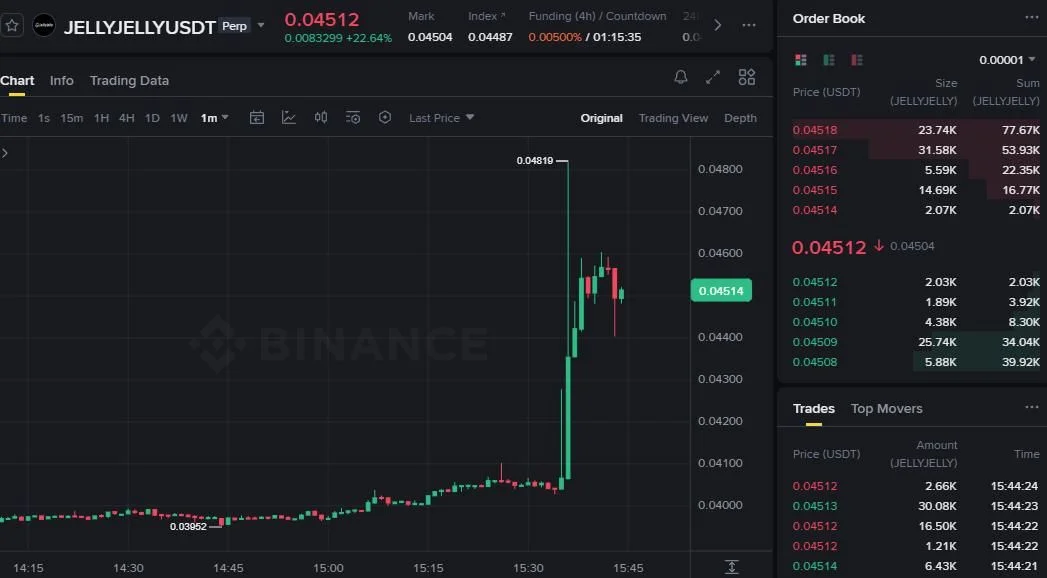The height and width of the screenshot is (578, 1047).
Task: Click the ask price 0.04517 row
Action: point(916,150)
